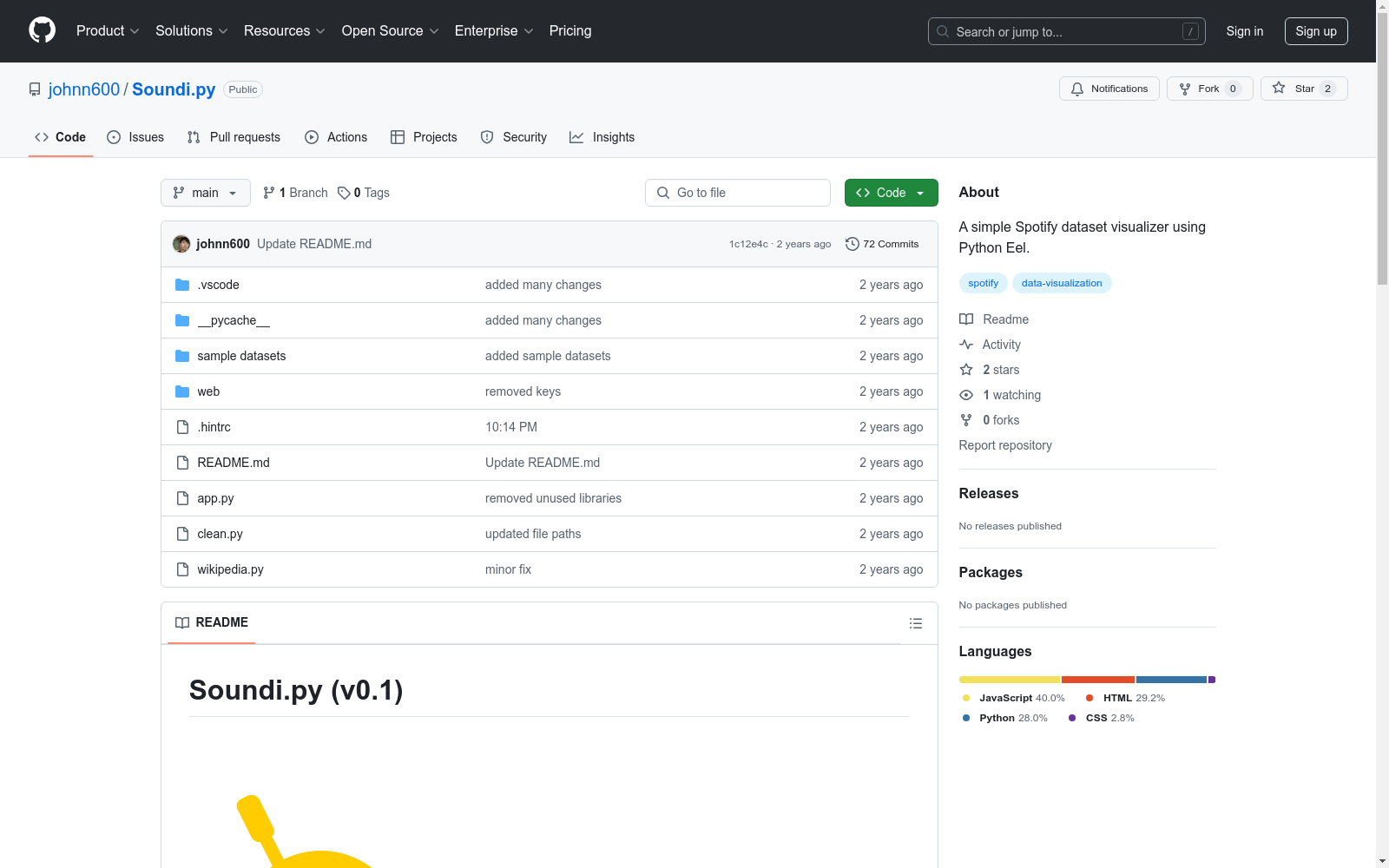Screen dimensions: 1389x868
Task: Click the Sign up button
Action: point(1316,31)
